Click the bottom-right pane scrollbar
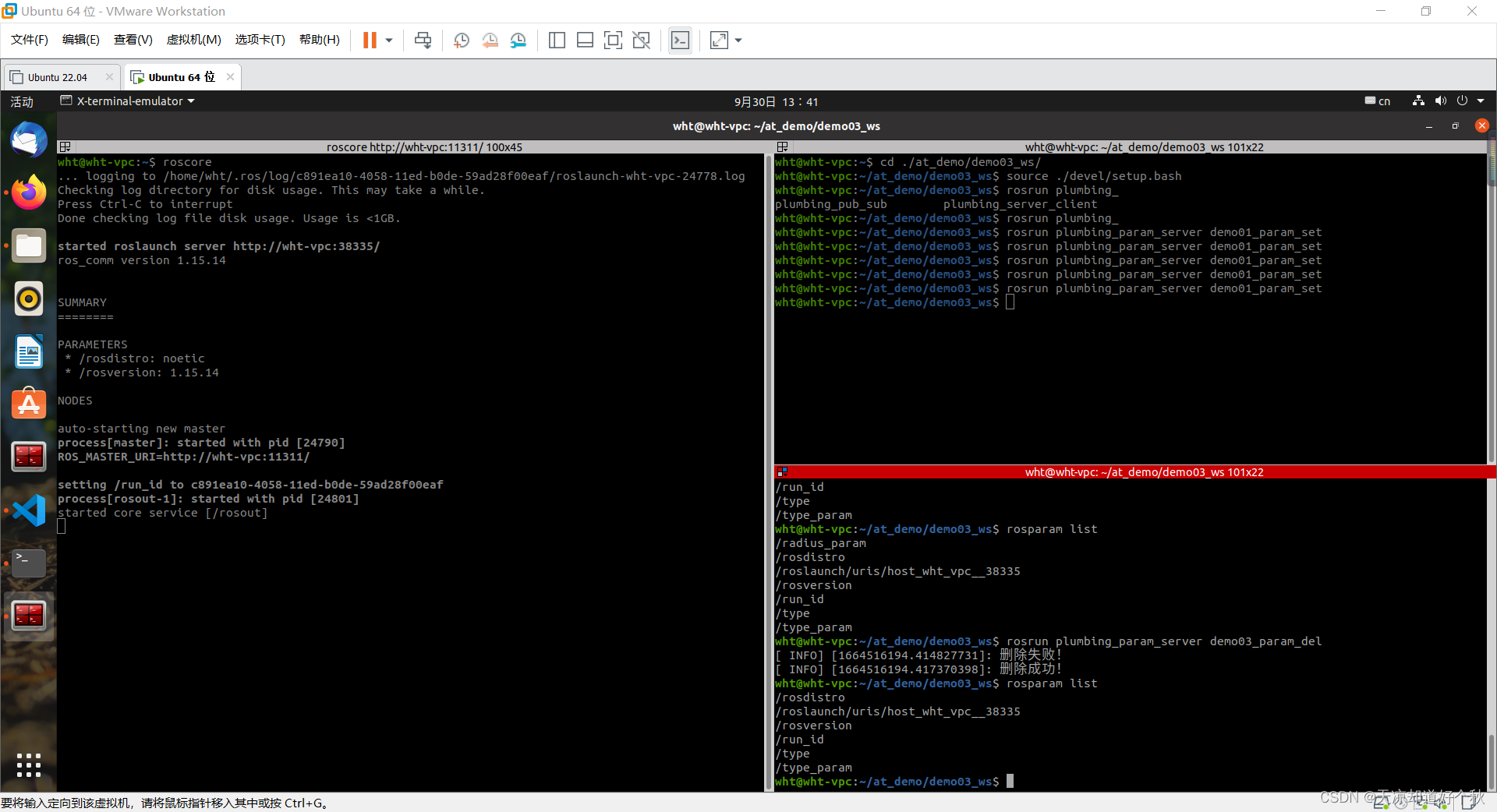1497x812 pixels. [1492, 635]
